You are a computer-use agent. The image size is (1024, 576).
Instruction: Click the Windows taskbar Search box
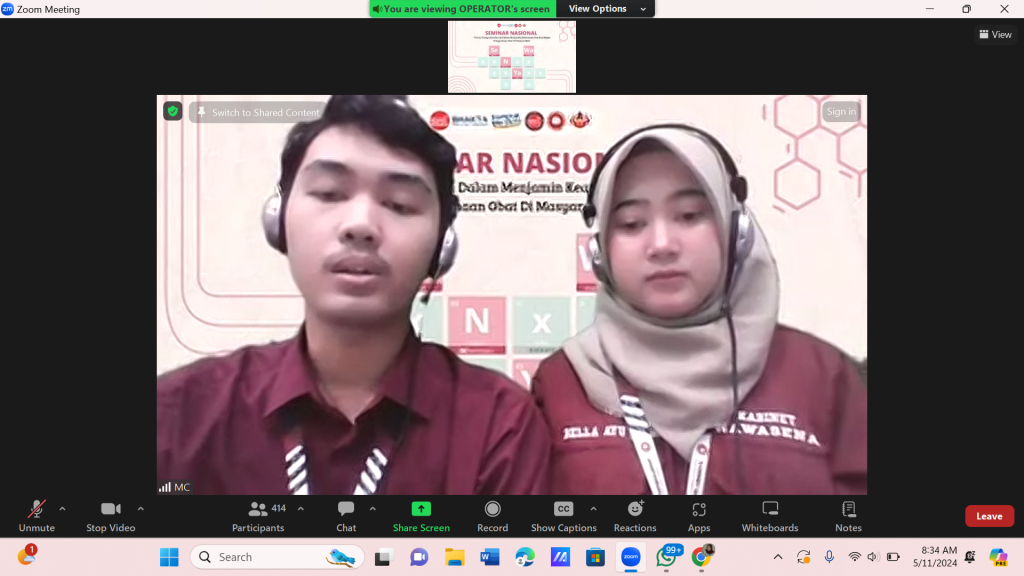pos(262,557)
